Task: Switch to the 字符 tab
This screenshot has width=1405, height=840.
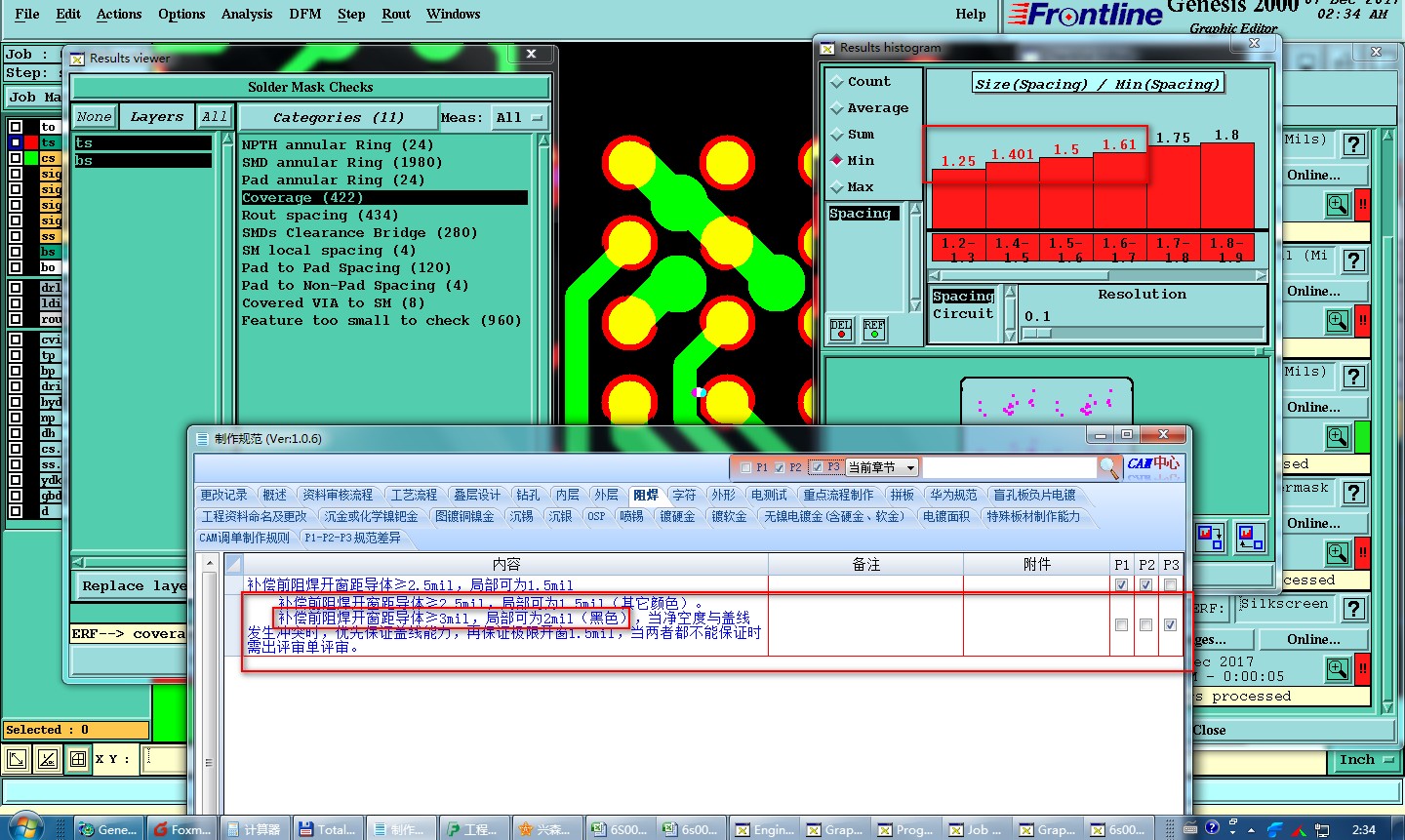Action: 684,496
